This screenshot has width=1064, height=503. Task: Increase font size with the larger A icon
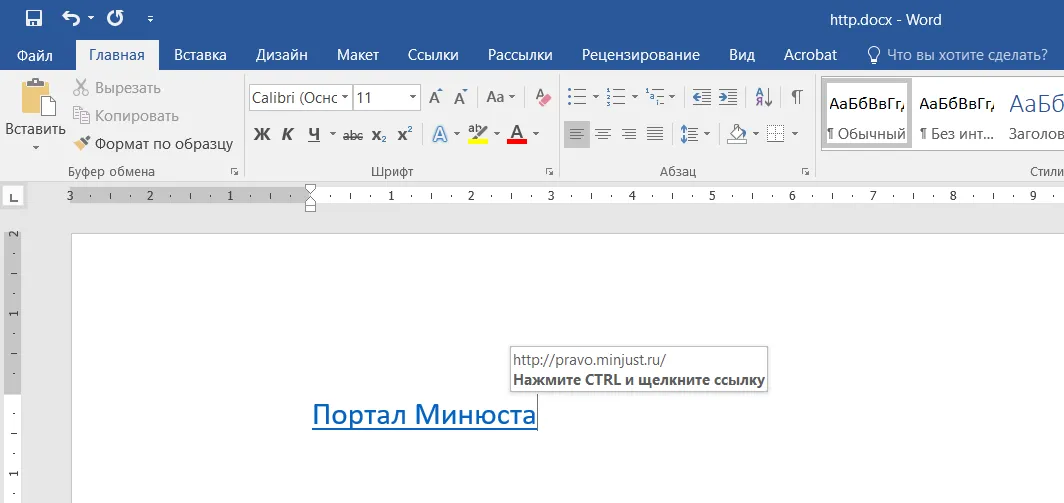[x=436, y=98]
